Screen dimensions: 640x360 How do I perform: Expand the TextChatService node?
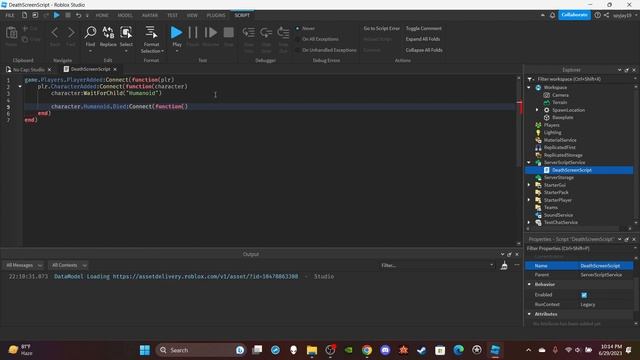tap(529, 222)
